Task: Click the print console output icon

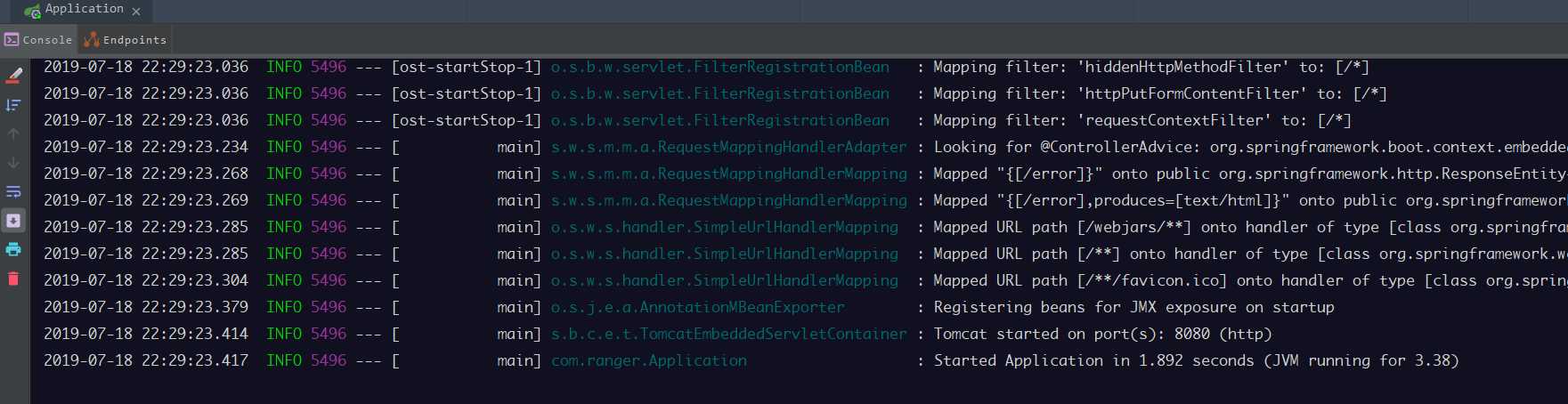Action: pos(13,249)
